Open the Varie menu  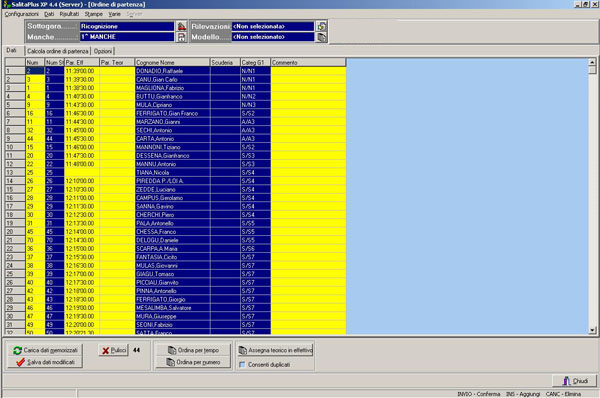pos(114,14)
